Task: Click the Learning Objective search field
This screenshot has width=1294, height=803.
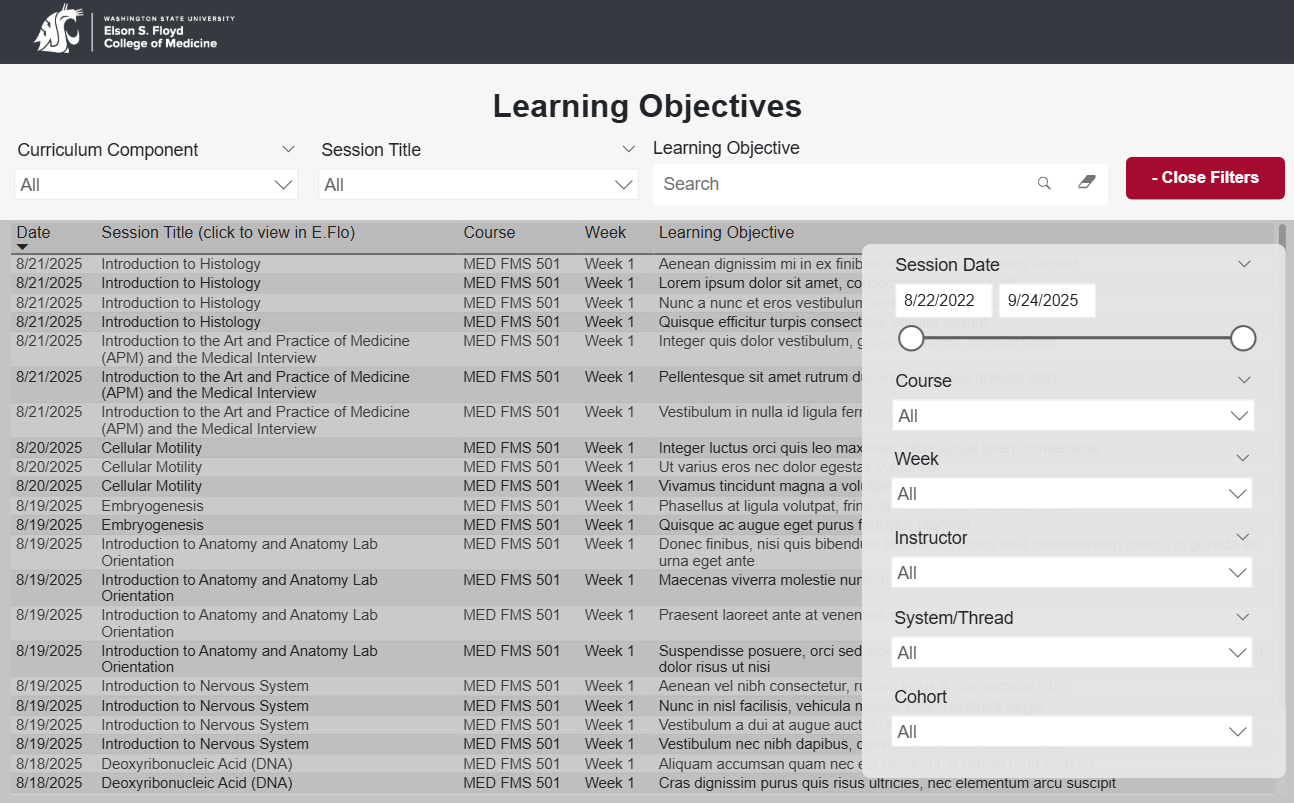Action: click(x=840, y=184)
